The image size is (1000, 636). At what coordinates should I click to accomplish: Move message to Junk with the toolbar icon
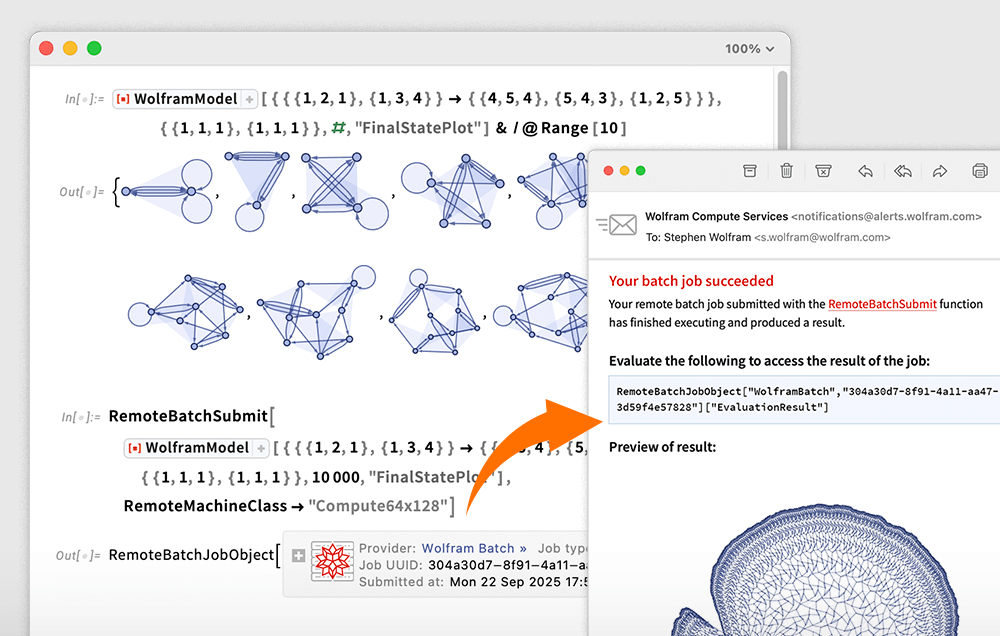coord(823,171)
